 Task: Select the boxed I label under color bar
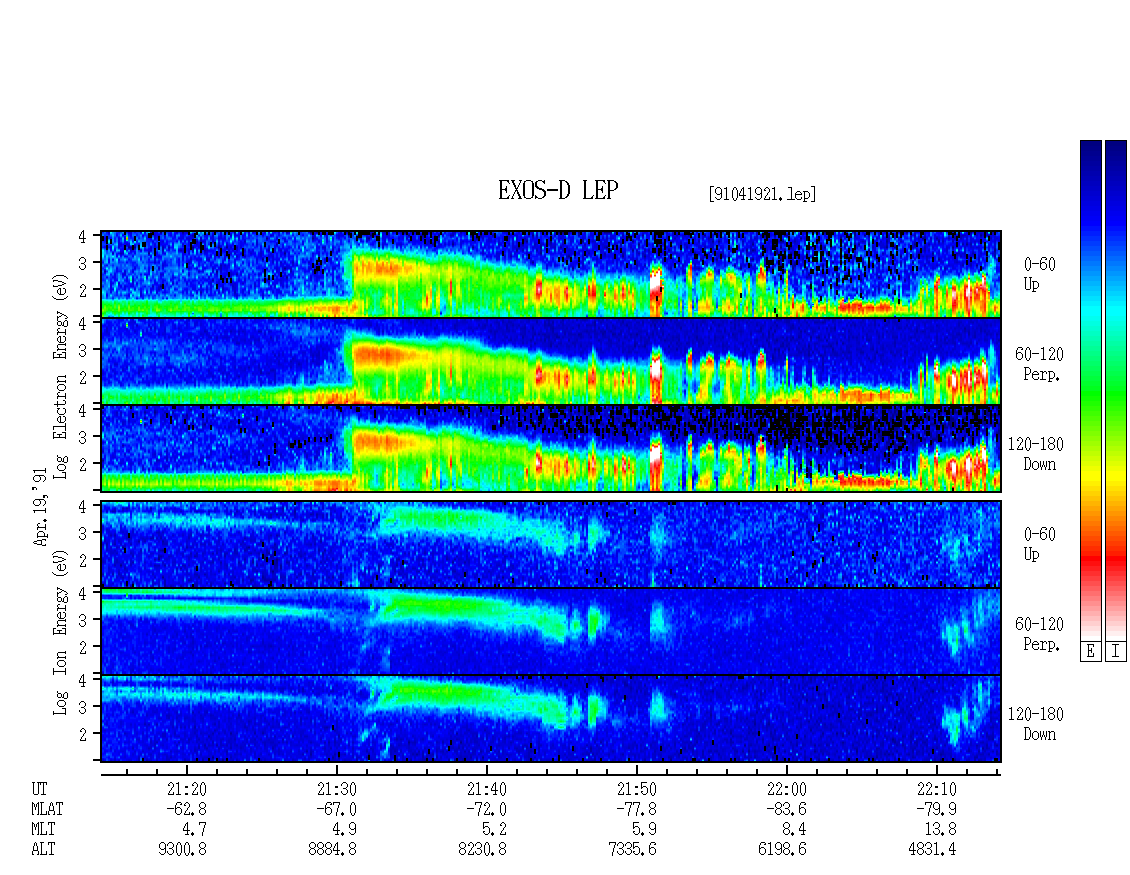[1116, 651]
